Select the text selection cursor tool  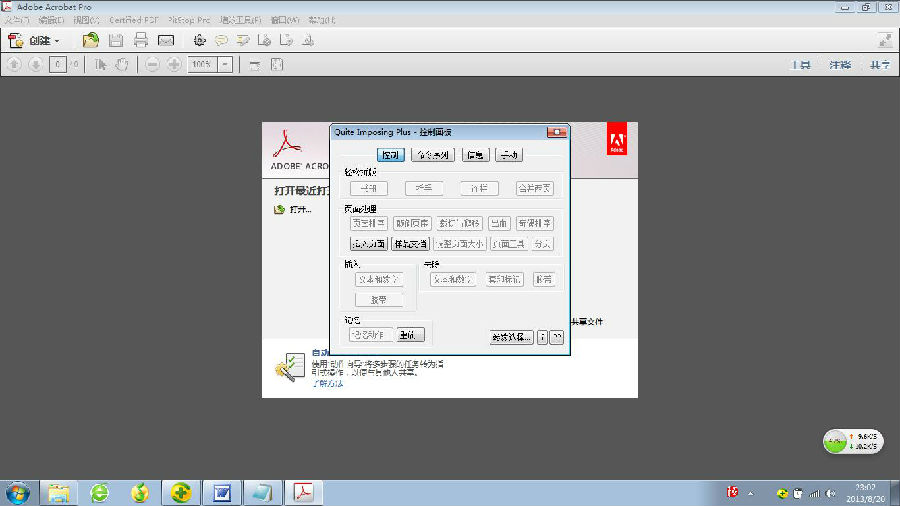tap(100, 65)
